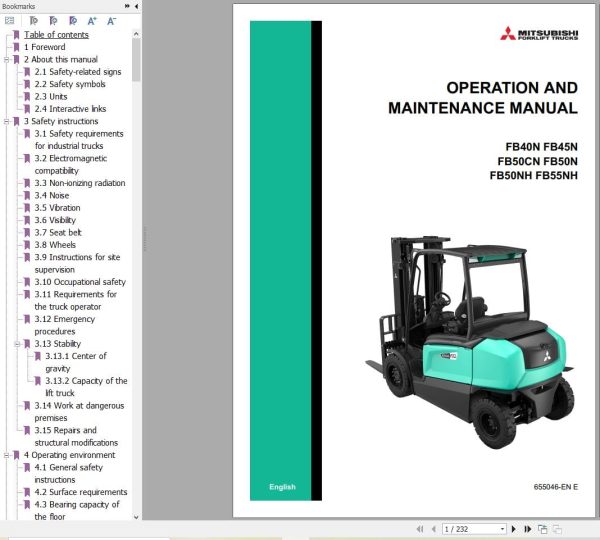Collapse the '3 Safety instructions' node
Image resolution: width=600 pixels, height=540 pixels.
pyautogui.click(x=6, y=122)
